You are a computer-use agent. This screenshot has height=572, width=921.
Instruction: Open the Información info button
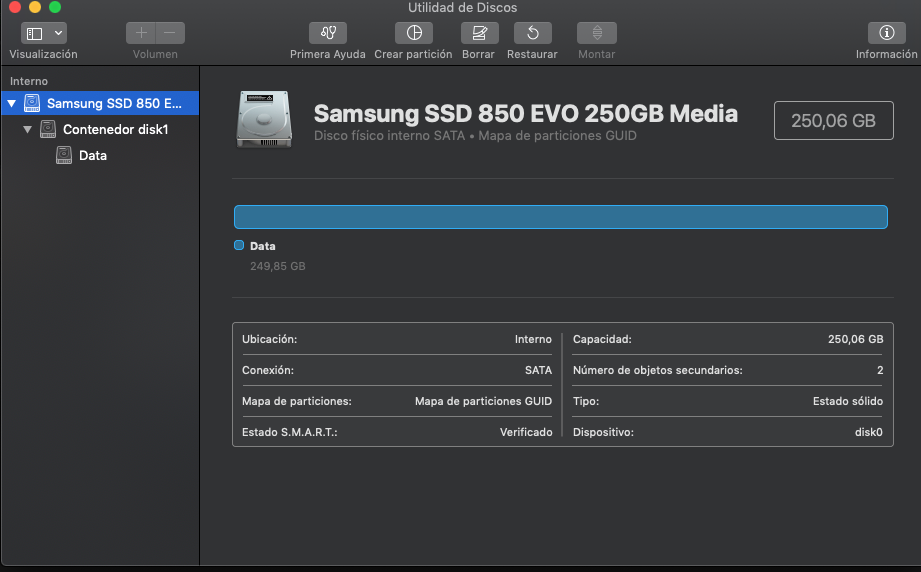click(x=886, y=33)
